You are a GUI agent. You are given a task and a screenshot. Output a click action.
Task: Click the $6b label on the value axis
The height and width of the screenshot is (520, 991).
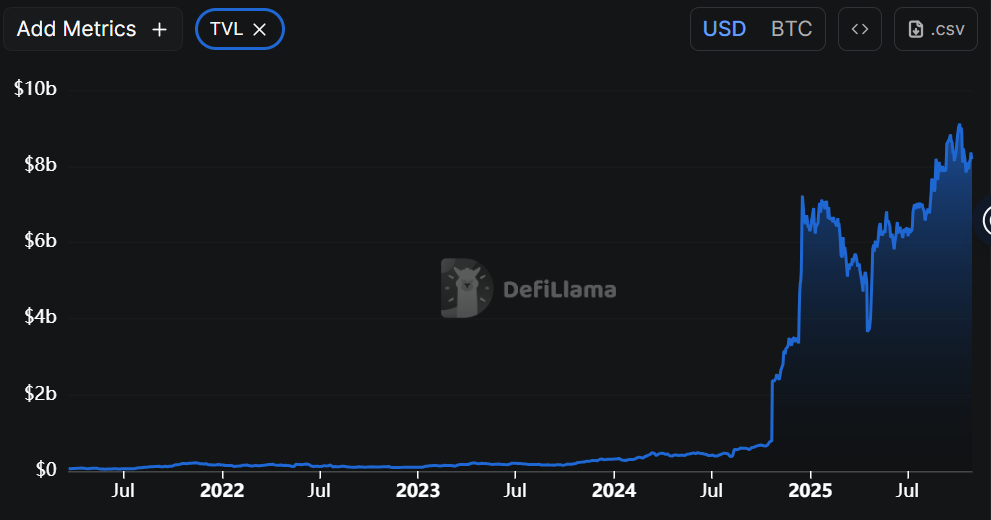pyautogui.click(x=39, y=241)
